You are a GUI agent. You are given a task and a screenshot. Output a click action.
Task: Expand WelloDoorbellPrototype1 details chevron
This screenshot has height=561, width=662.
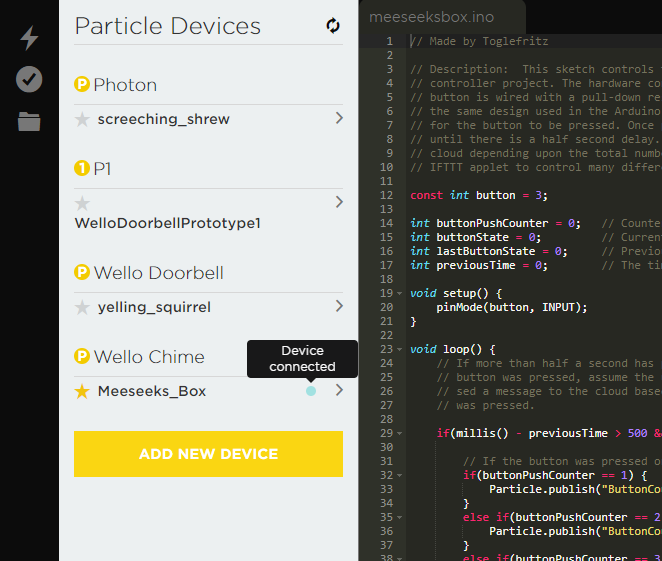point(339,202)
